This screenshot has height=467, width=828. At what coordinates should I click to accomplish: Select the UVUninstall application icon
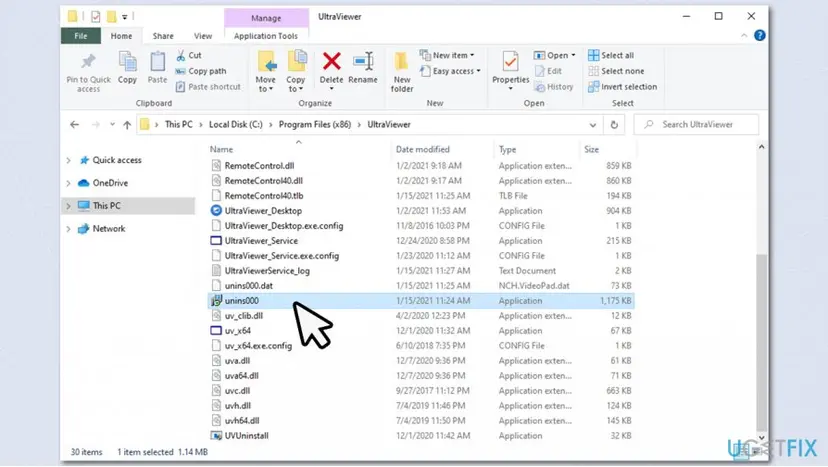(216, 436)
